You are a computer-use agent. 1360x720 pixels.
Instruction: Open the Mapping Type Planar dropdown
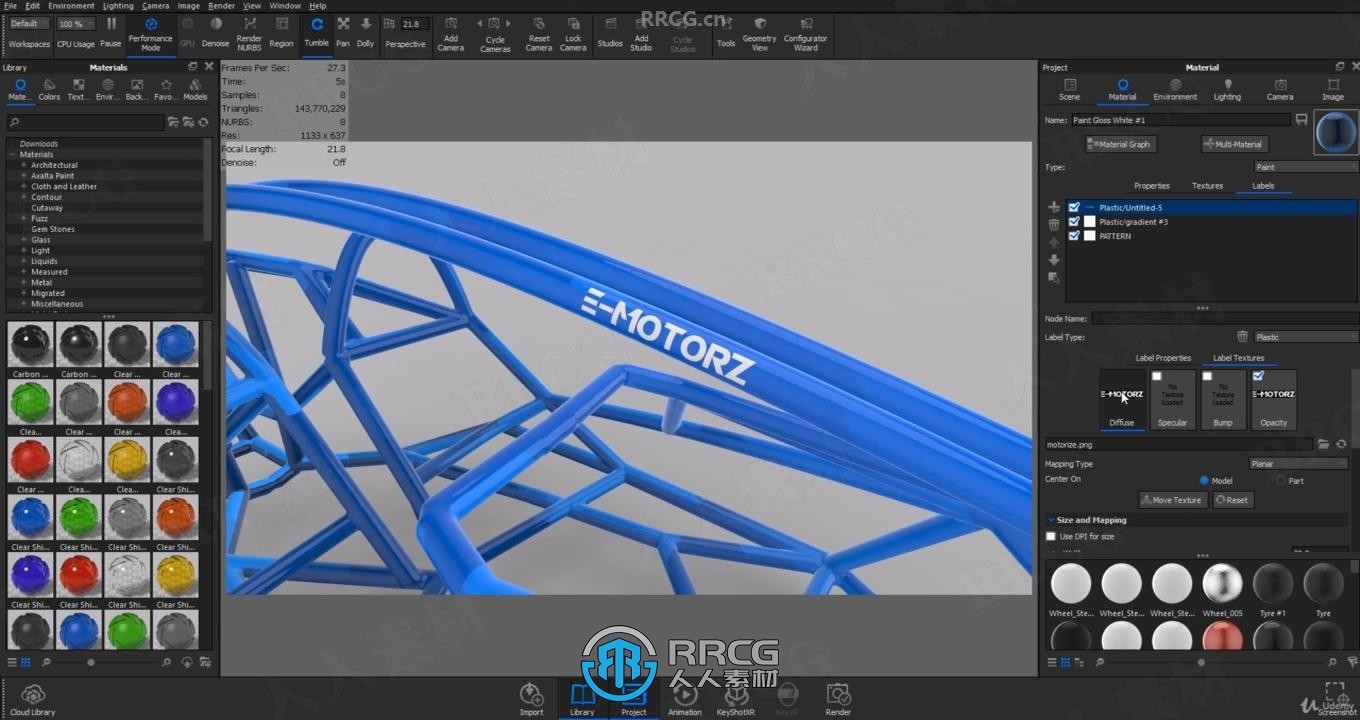point(1299,464)
